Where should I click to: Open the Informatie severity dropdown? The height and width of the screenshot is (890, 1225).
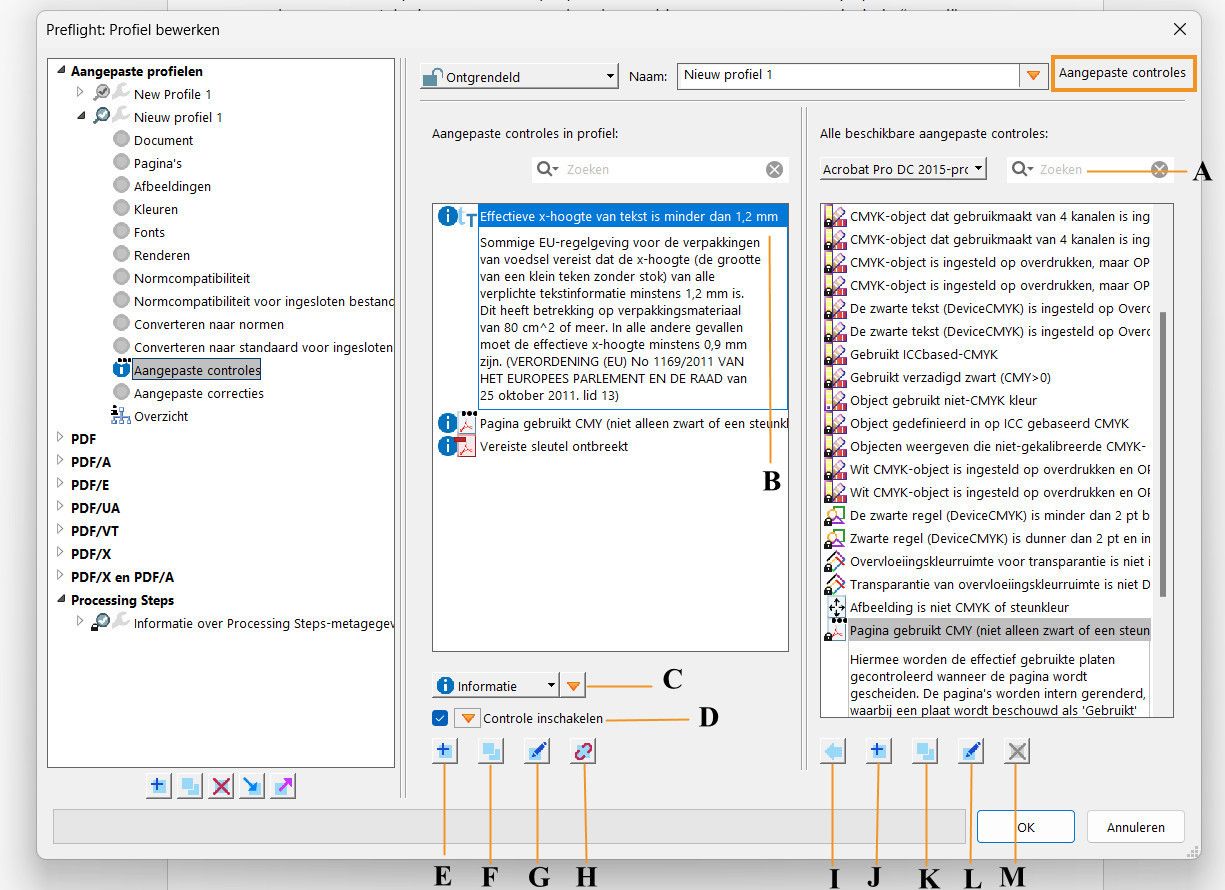[x=494, y=685]
